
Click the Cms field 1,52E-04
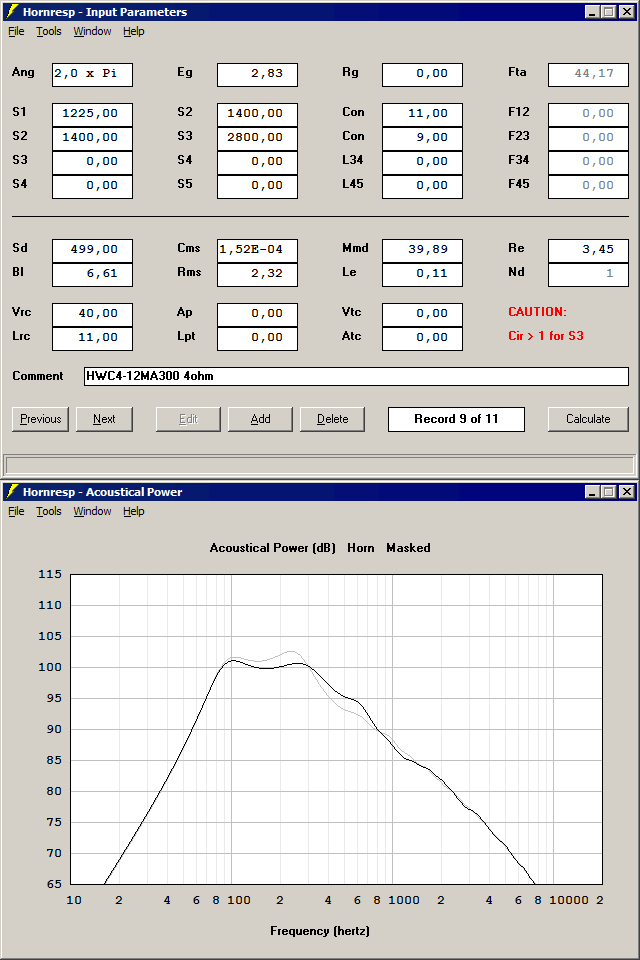point(257,250)
